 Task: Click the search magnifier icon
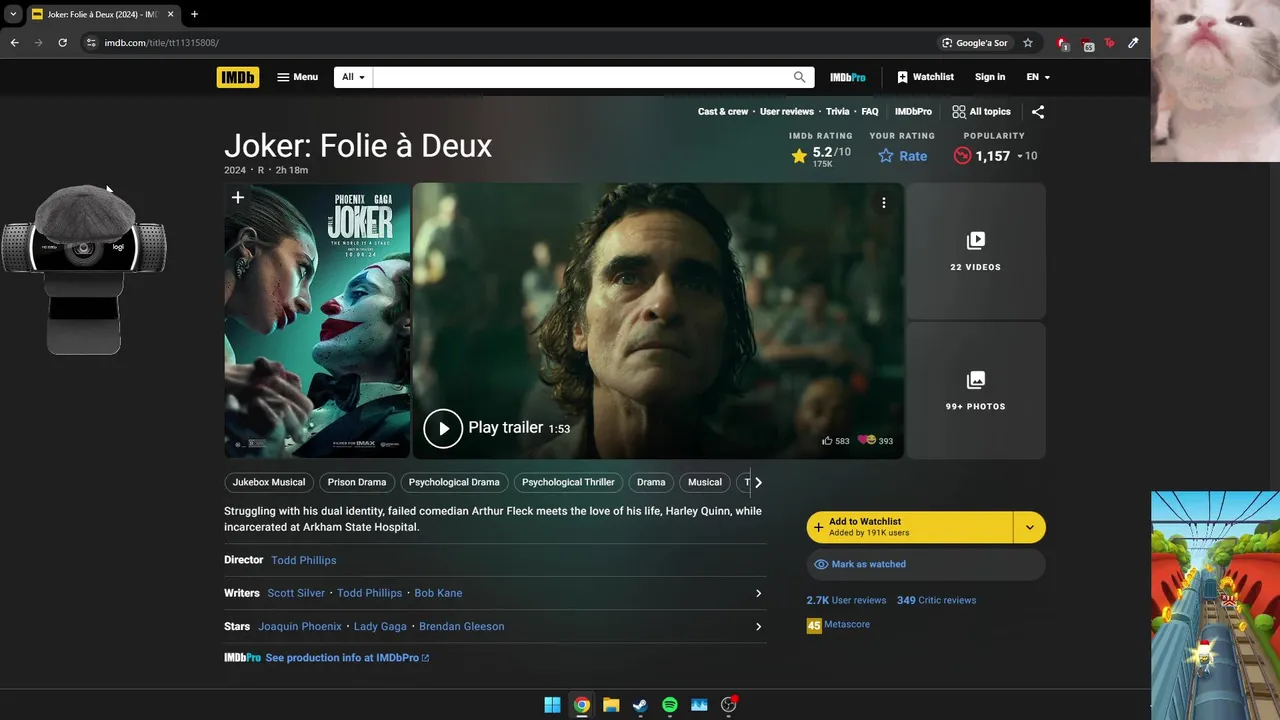coord(800,77)
